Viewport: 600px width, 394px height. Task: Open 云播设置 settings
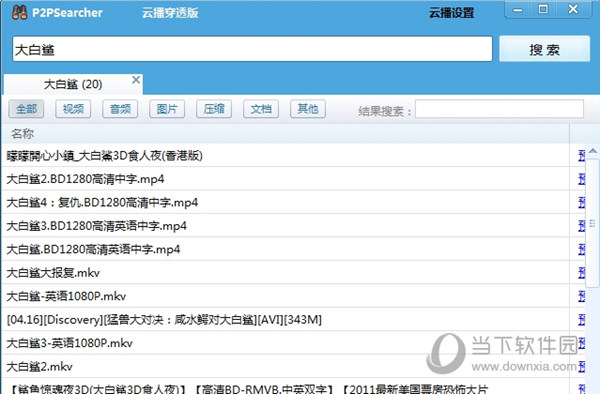[452, 13]
